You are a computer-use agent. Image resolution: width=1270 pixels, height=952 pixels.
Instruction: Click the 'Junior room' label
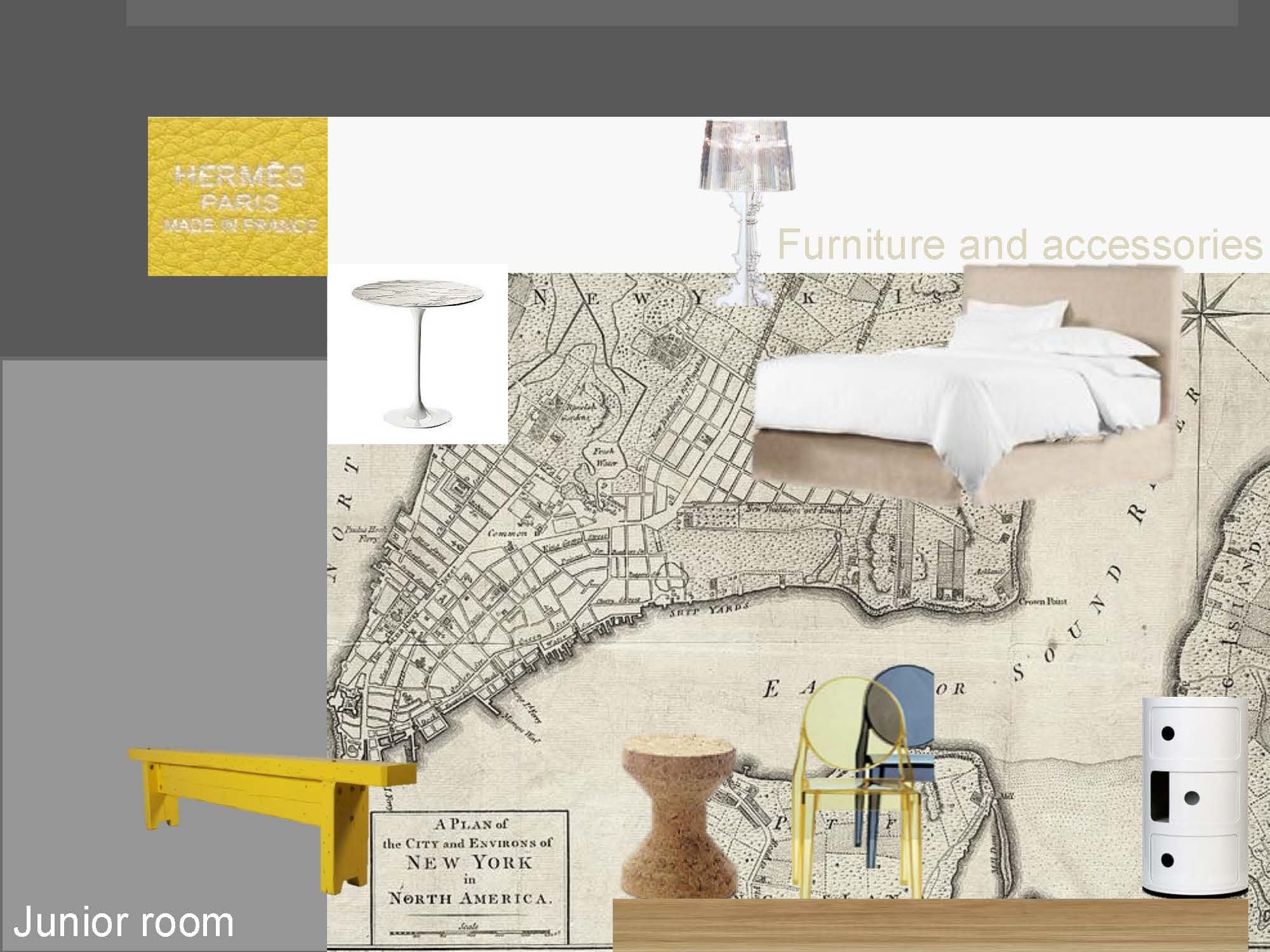[x=123, y=922]
